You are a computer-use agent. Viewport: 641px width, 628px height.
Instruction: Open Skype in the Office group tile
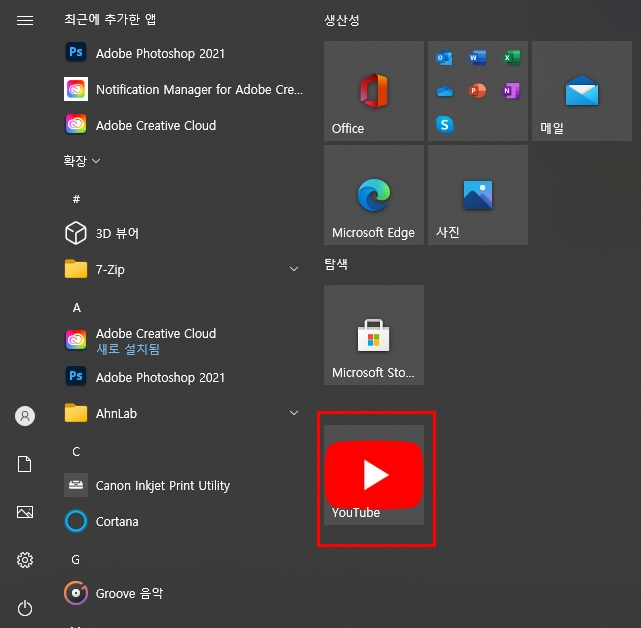[444, 124]
